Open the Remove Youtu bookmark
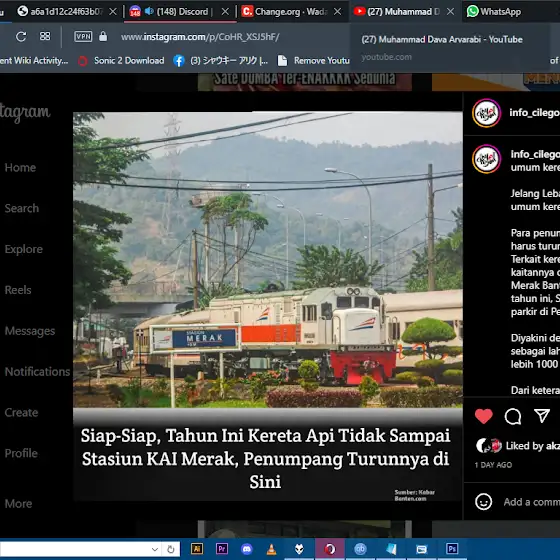The height and width of the screenshot is (560, 560). tap(314, 61)
